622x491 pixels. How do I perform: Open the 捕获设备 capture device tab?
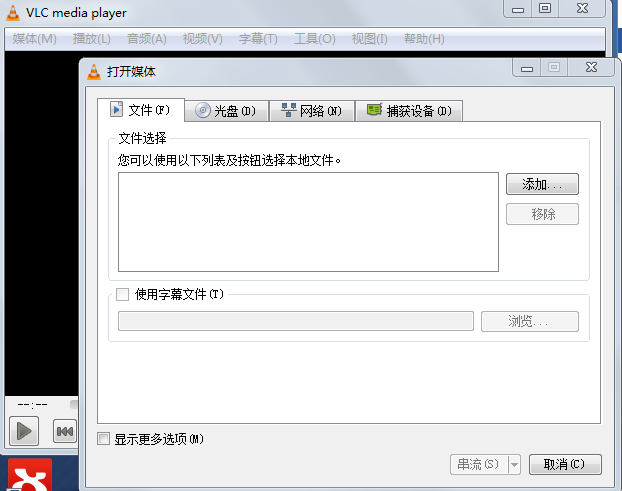tap(408, 111)
